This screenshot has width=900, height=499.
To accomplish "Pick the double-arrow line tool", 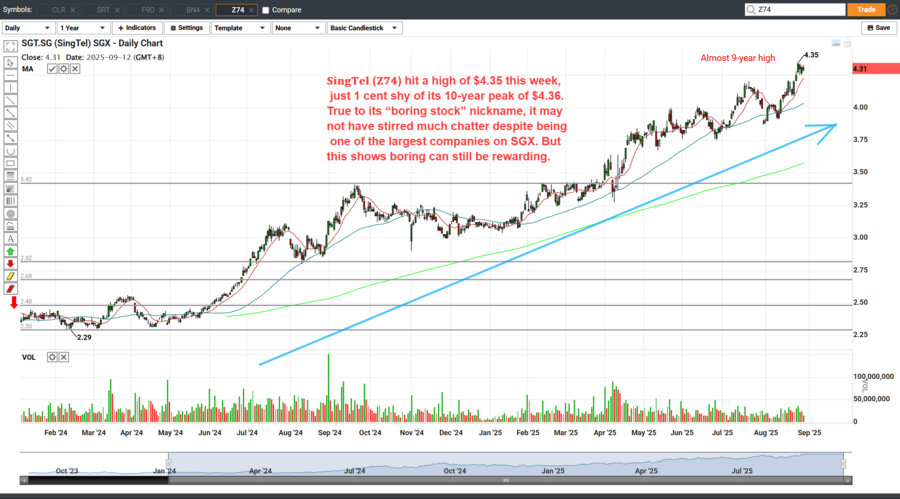I will 10,138.
